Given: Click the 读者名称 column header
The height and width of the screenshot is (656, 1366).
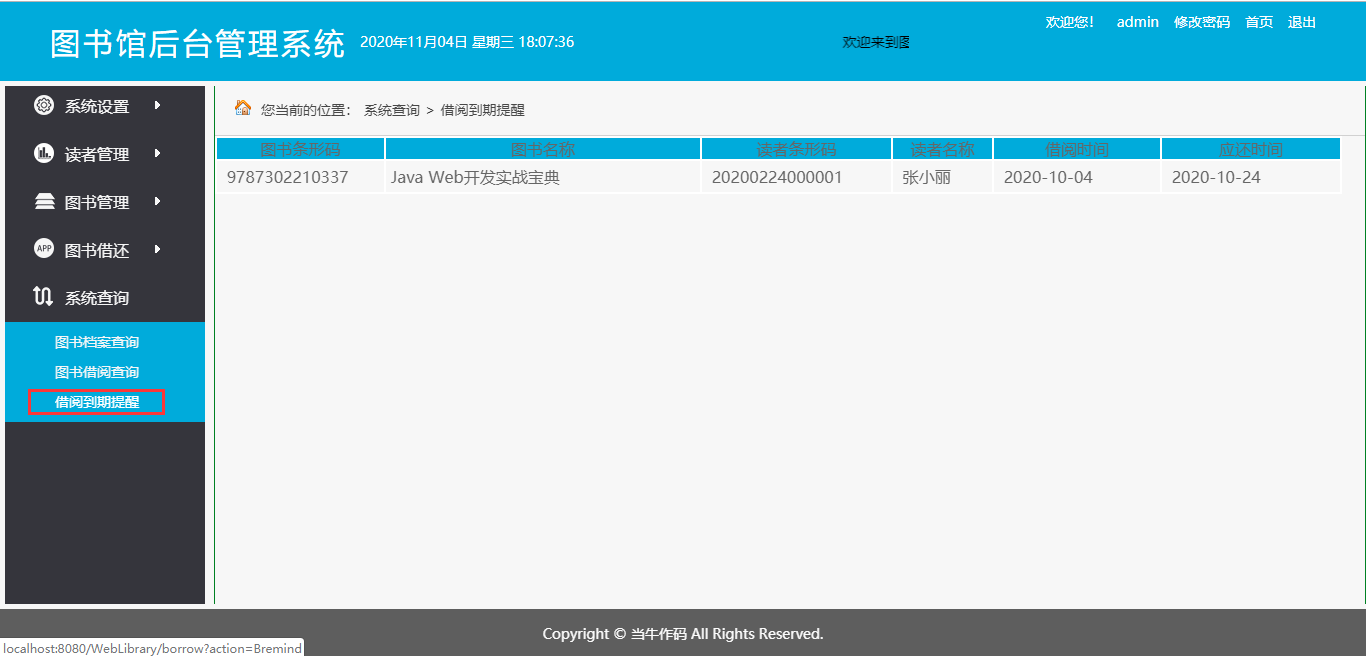Looking at the screenshot, I should tap(943, 149).
